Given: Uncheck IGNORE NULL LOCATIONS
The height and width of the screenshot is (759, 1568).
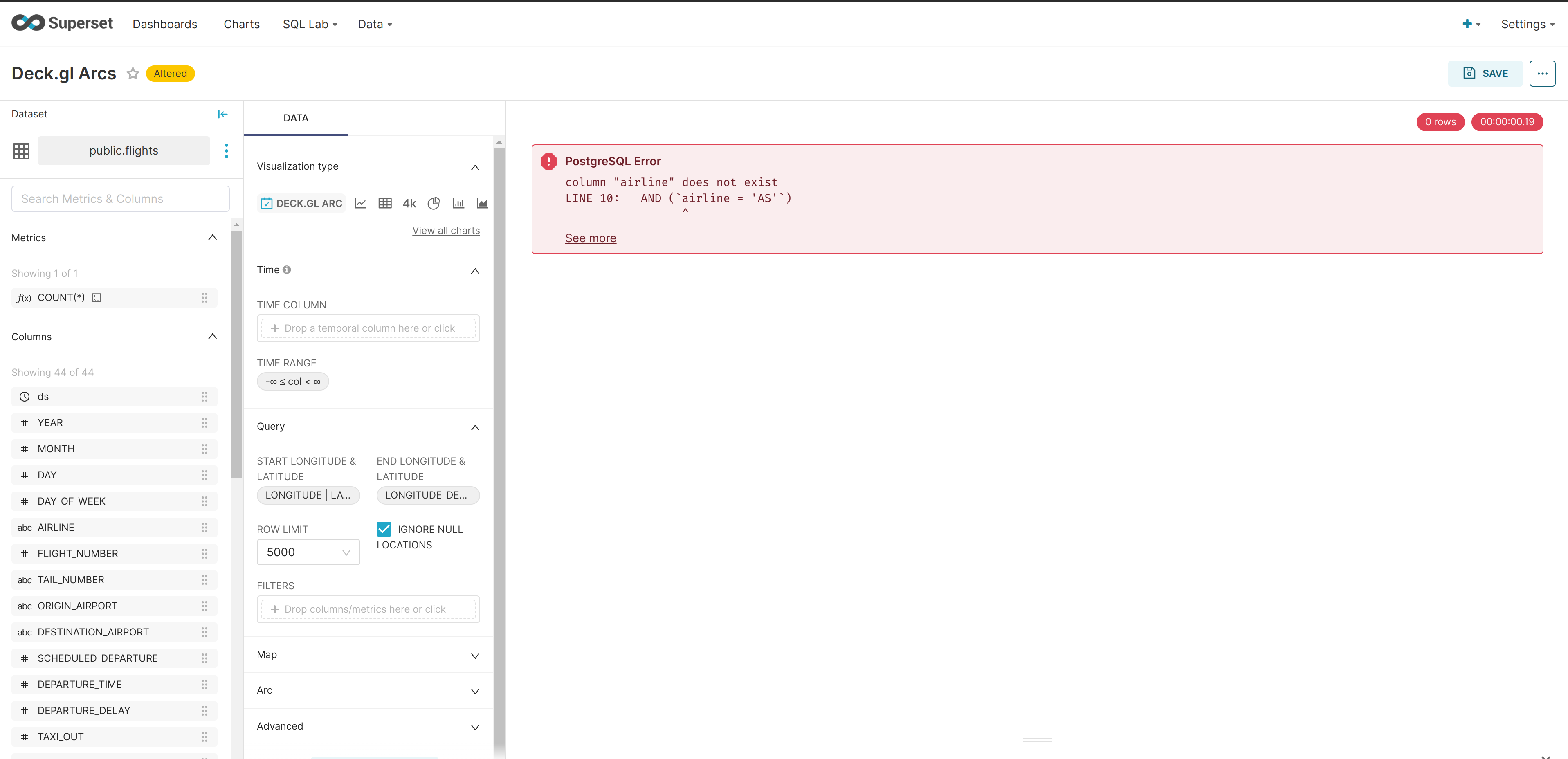Looking at the screenshot, I should 384,529.
